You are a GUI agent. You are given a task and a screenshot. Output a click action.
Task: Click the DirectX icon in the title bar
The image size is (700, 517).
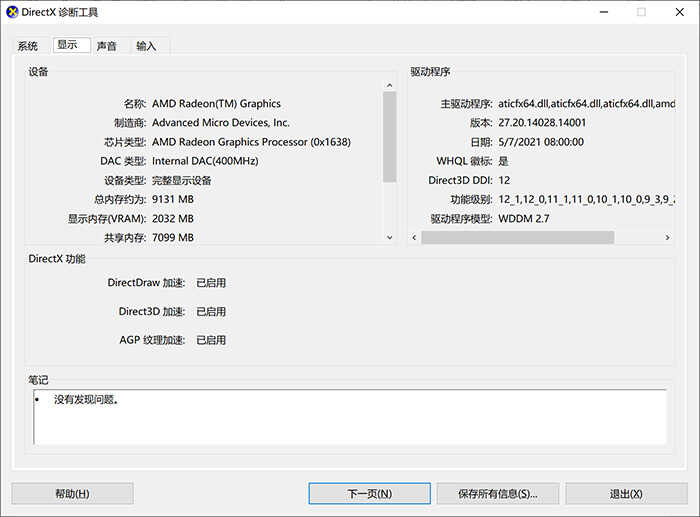tap(11, 12)
